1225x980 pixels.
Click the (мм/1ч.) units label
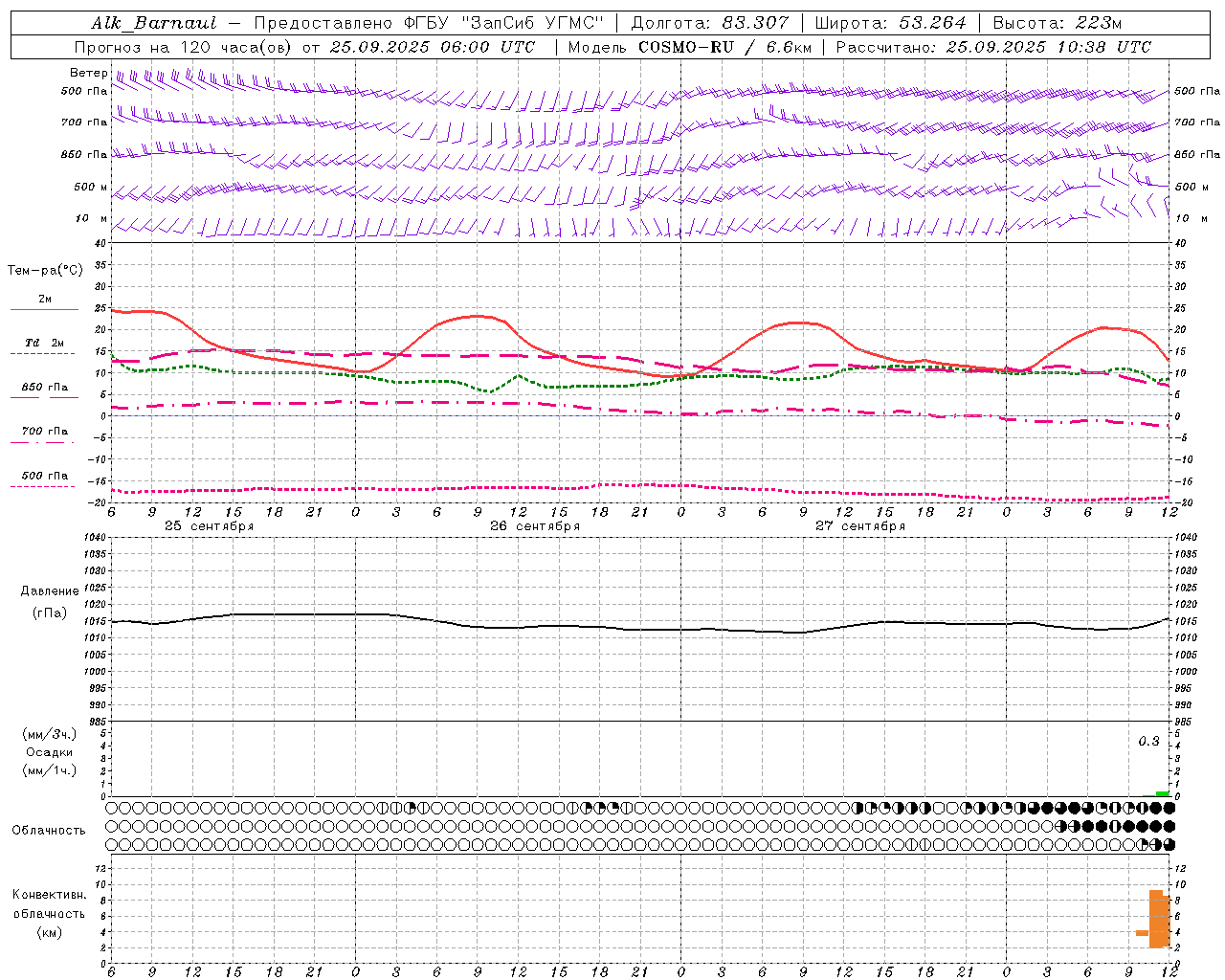[50, 770]
